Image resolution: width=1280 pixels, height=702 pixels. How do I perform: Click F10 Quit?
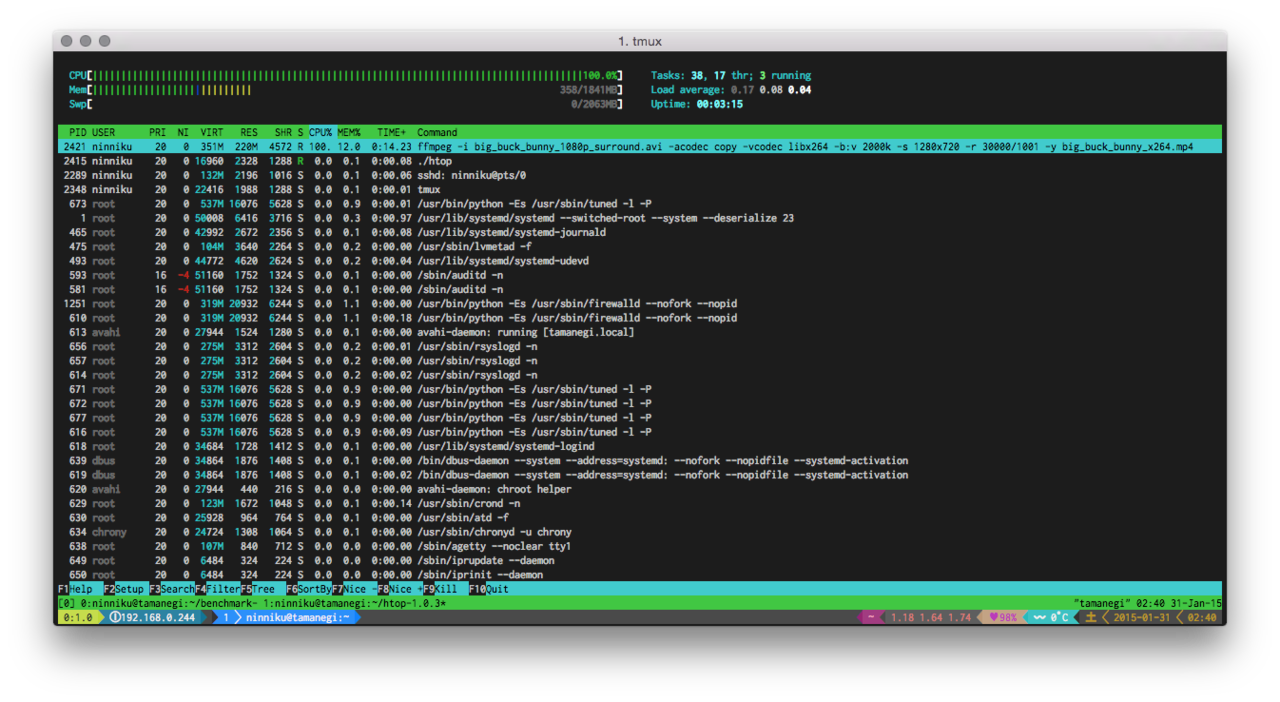tap(489, 589)
